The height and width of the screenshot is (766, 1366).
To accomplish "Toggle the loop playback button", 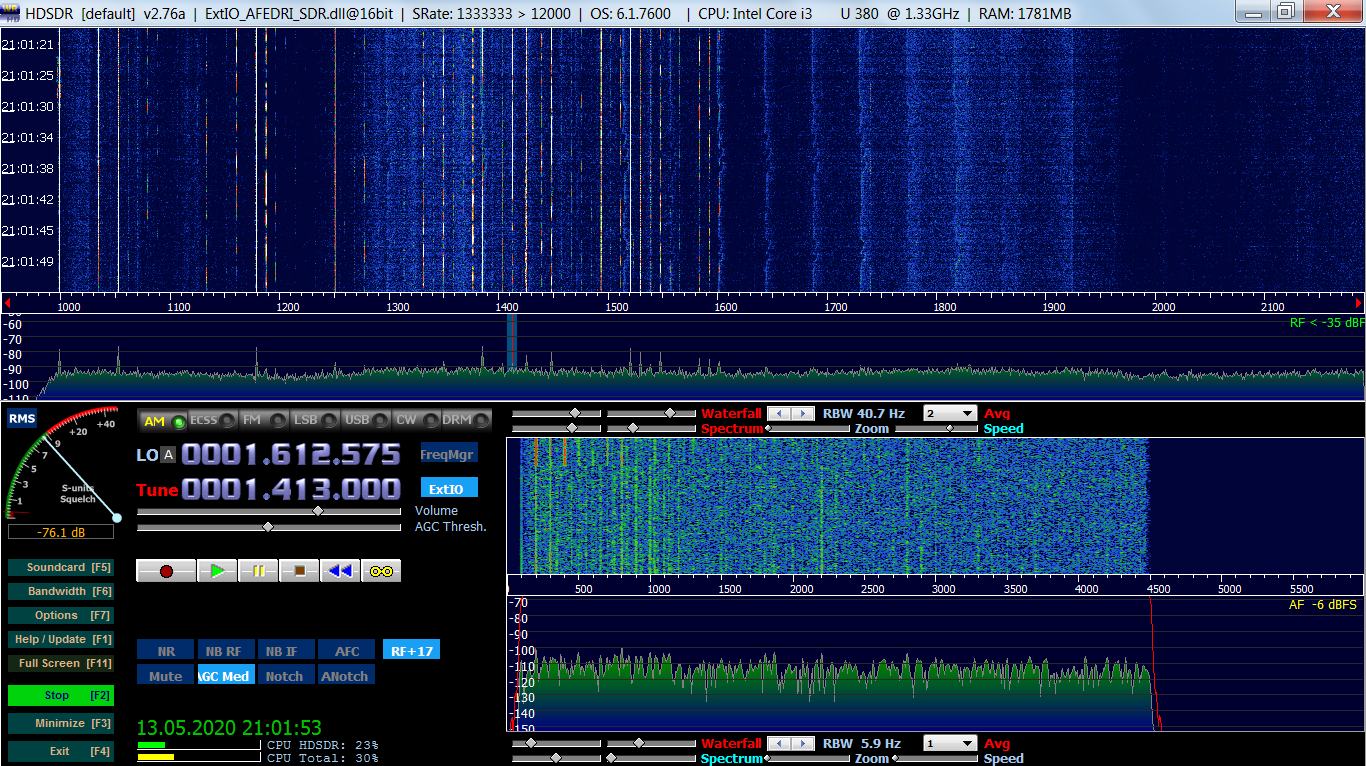I will tap(381, 571).
